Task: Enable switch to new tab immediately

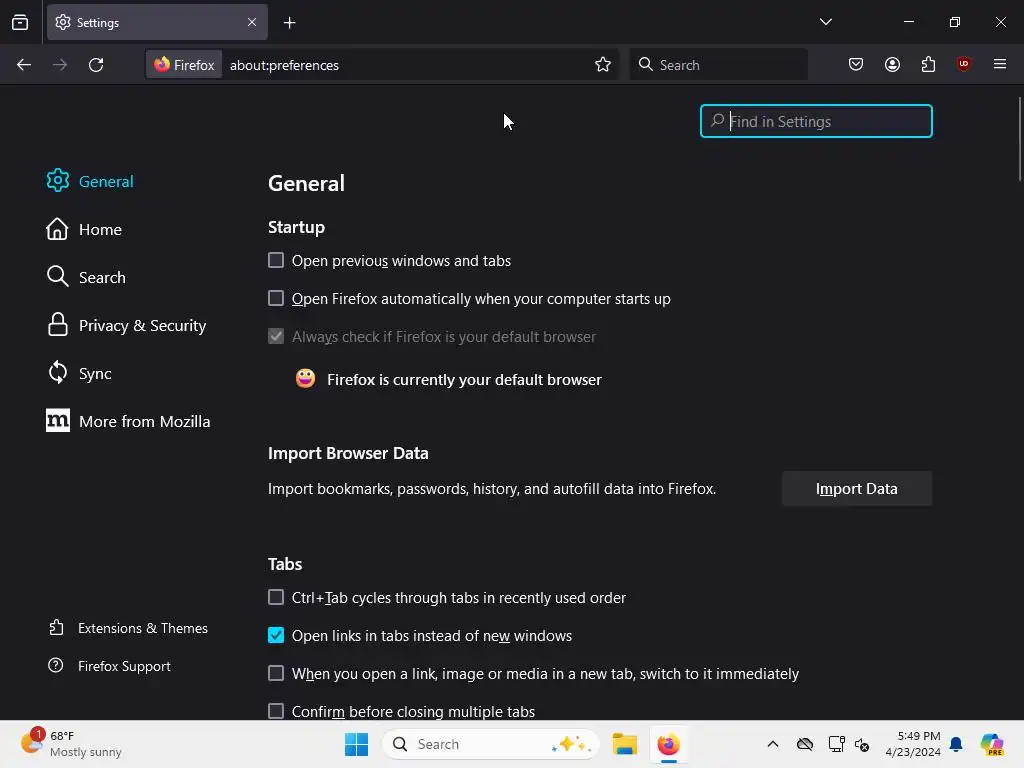Action: pyautogui.click(x=276, y=673)
